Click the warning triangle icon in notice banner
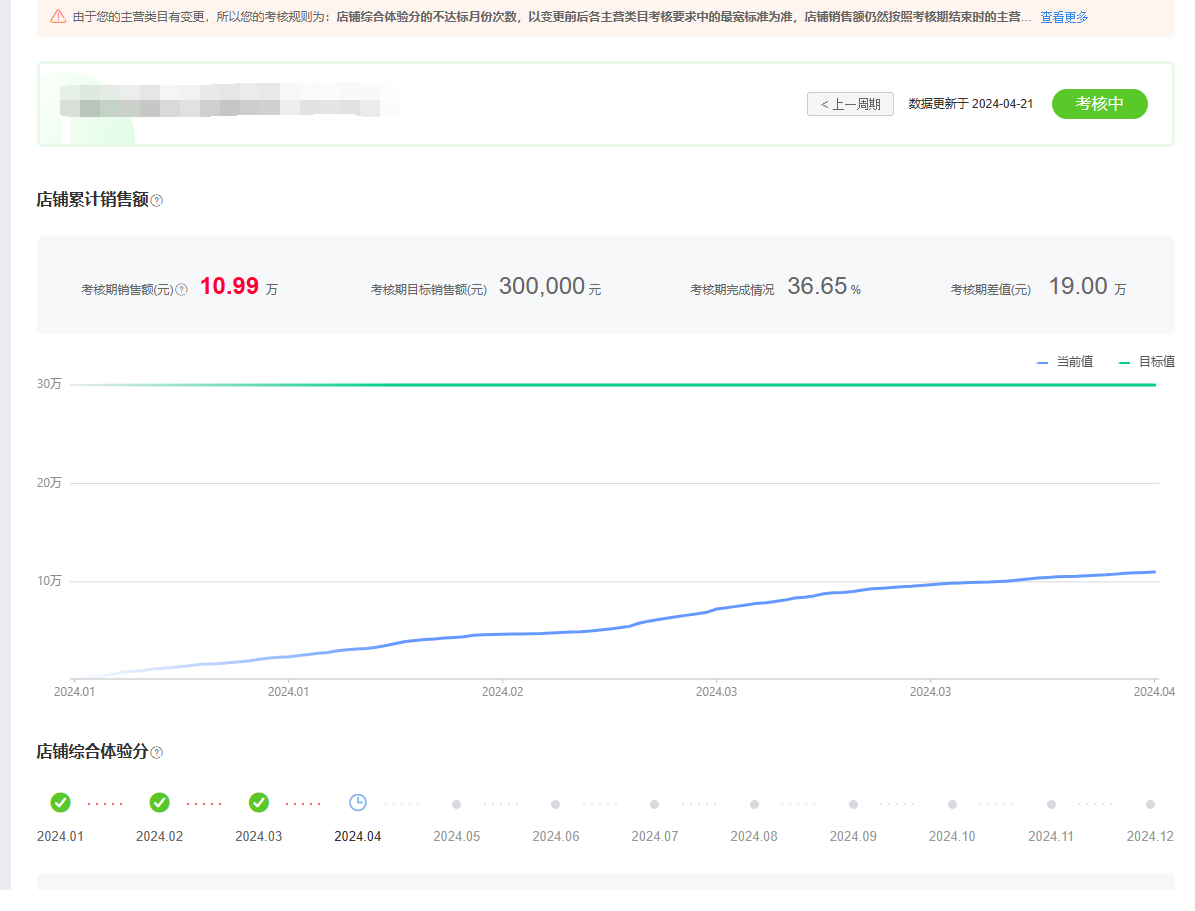Screen dimensions: 1195x911 point(58,17)
